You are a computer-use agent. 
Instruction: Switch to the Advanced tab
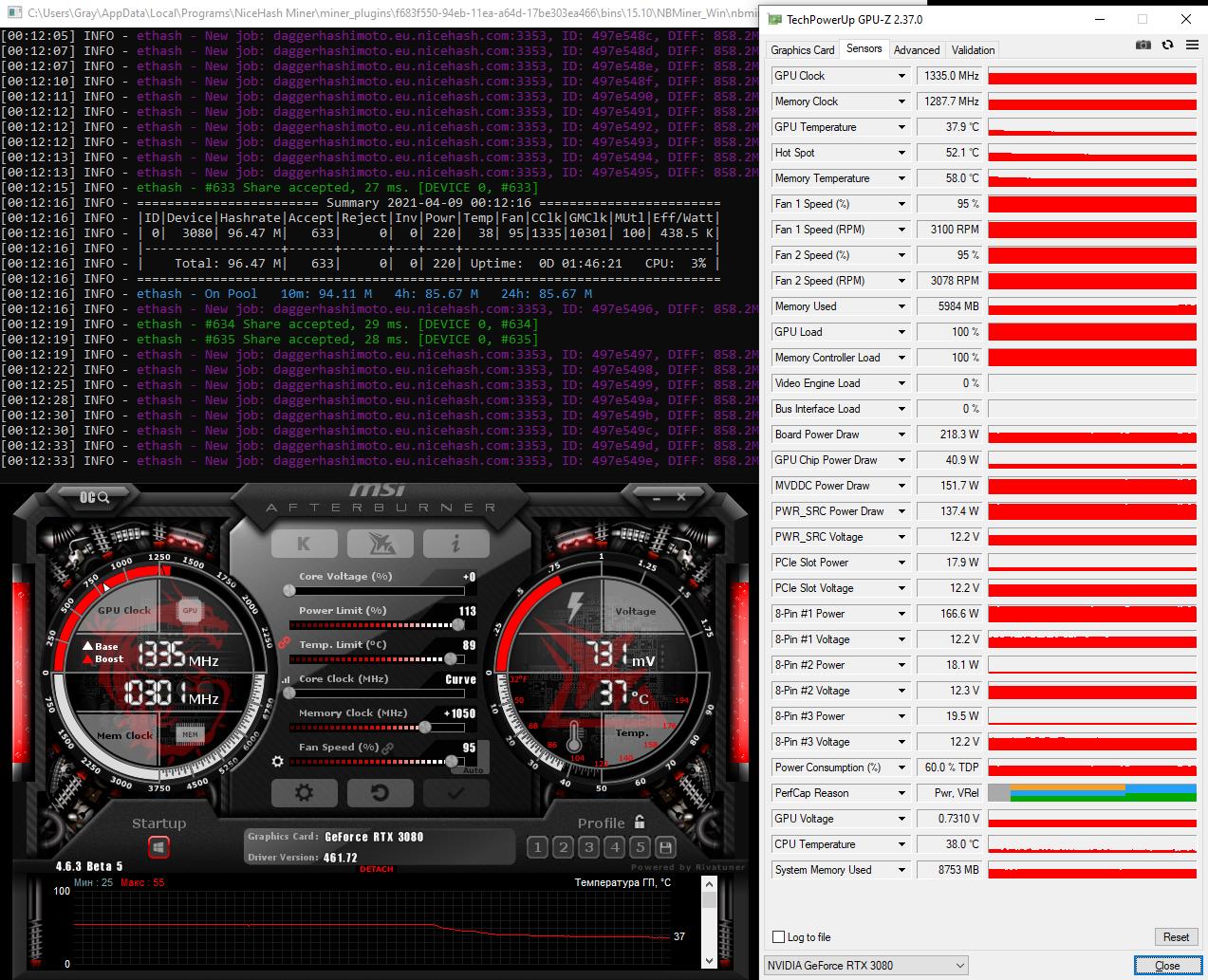point(917,50)
